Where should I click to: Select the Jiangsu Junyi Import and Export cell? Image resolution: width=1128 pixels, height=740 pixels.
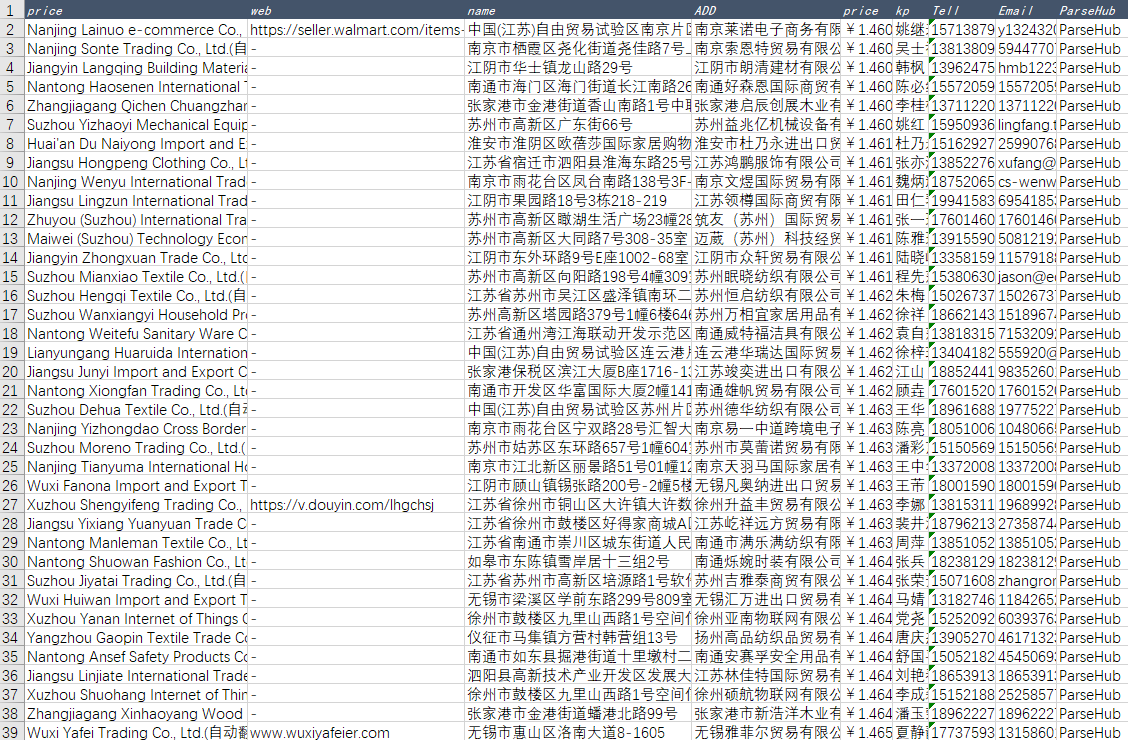[x=136, y=371]
